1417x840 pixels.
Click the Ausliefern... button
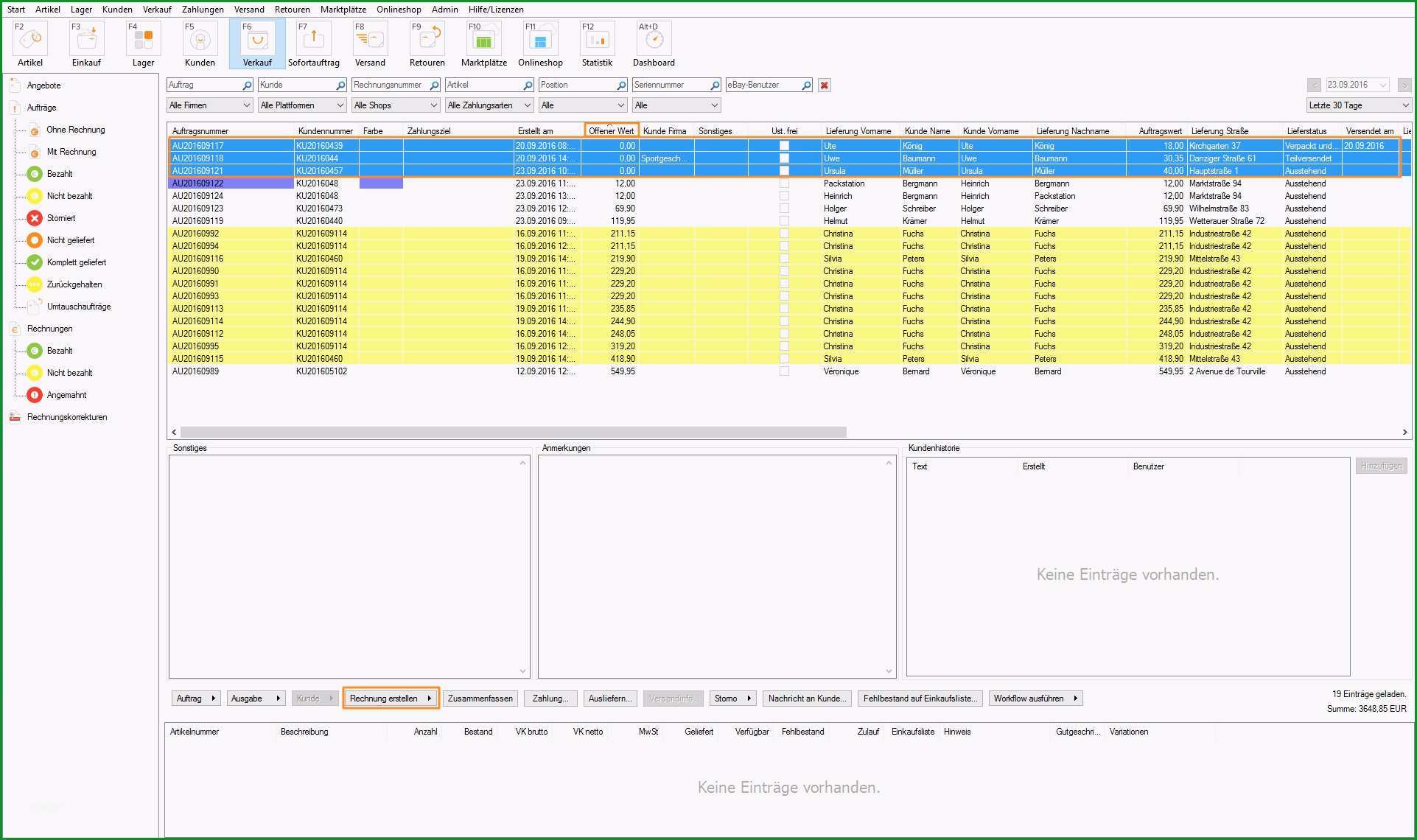(x=610, y=699)
